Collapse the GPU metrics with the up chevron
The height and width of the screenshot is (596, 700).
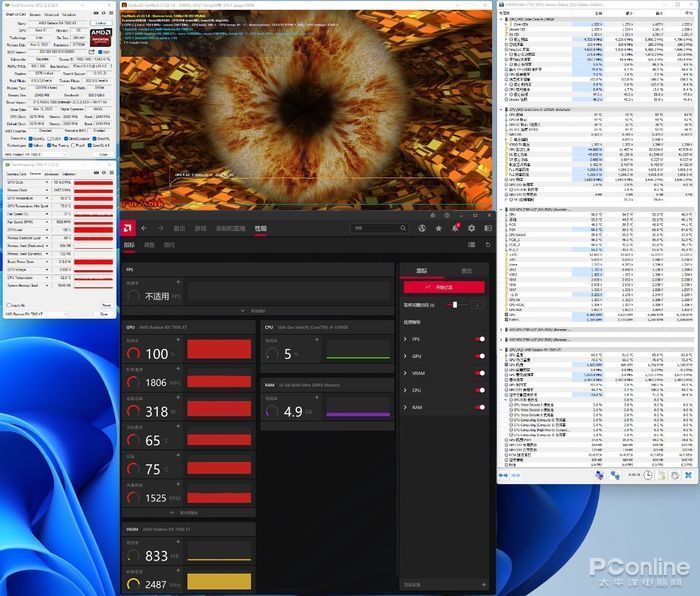click(172, 513)
